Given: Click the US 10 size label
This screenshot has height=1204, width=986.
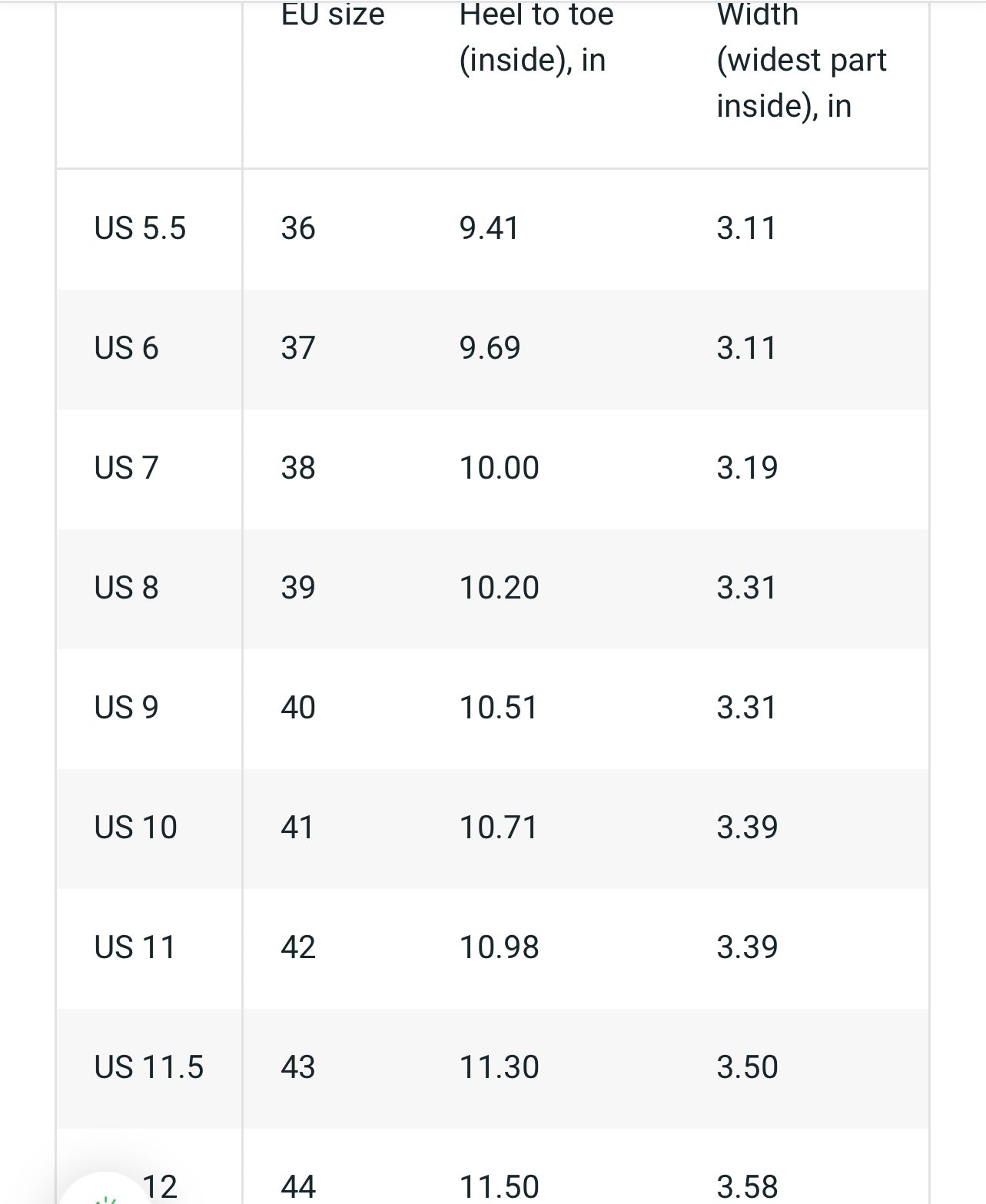Looking at the screenshot, I should pyautogui.click(x=135, y=828).
